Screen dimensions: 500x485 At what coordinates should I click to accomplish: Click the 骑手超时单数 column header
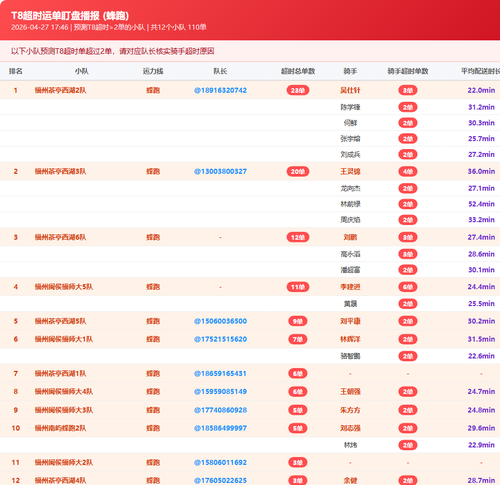(x=408, y=71)
